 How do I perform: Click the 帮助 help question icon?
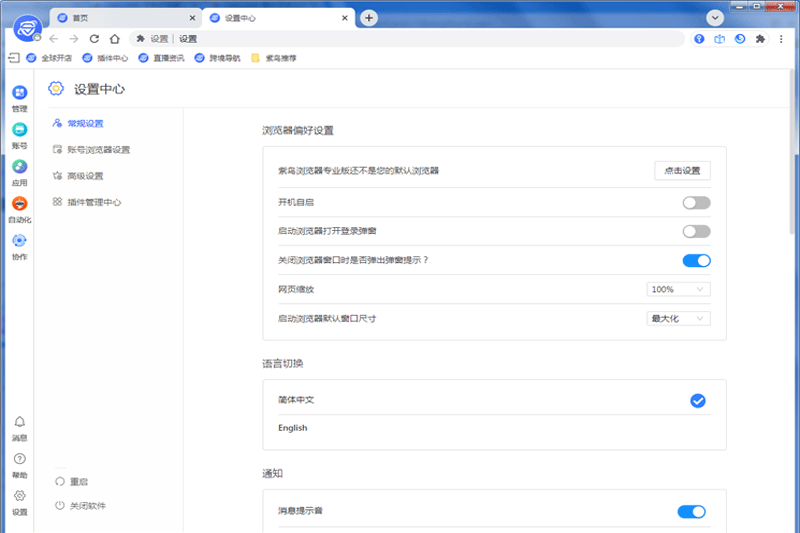coord(19,461)
